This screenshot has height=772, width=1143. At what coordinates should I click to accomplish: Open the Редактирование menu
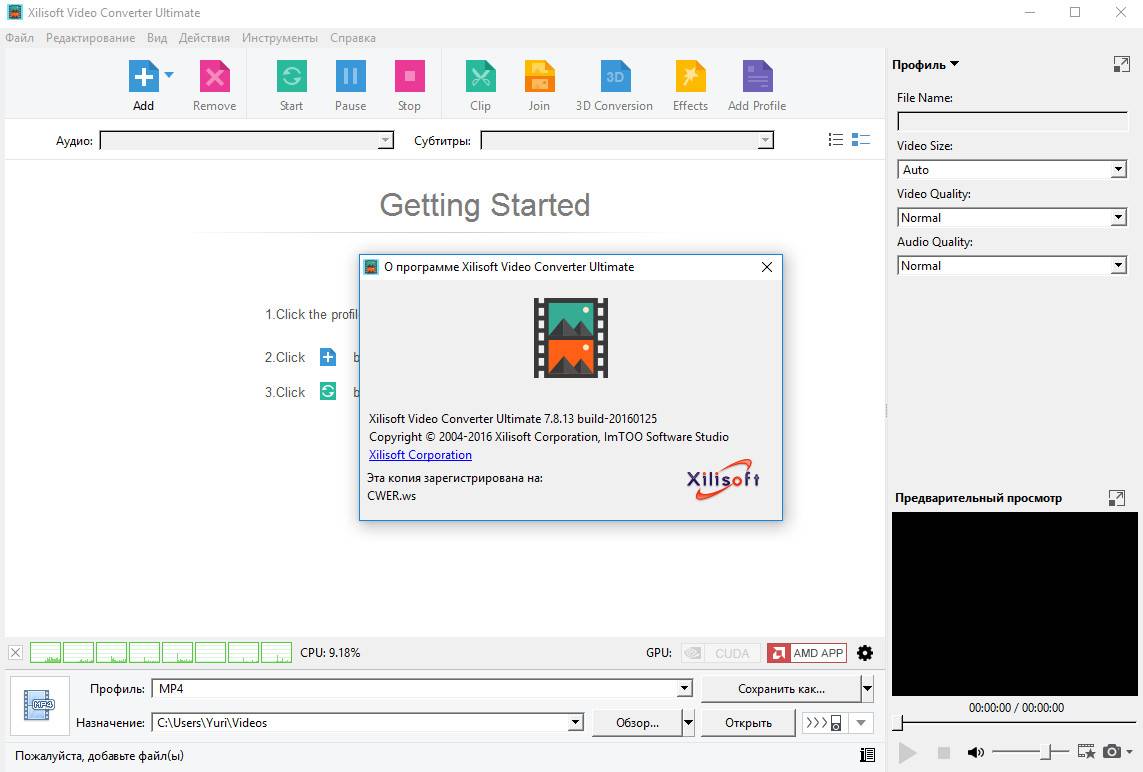(x=90, y=38)
